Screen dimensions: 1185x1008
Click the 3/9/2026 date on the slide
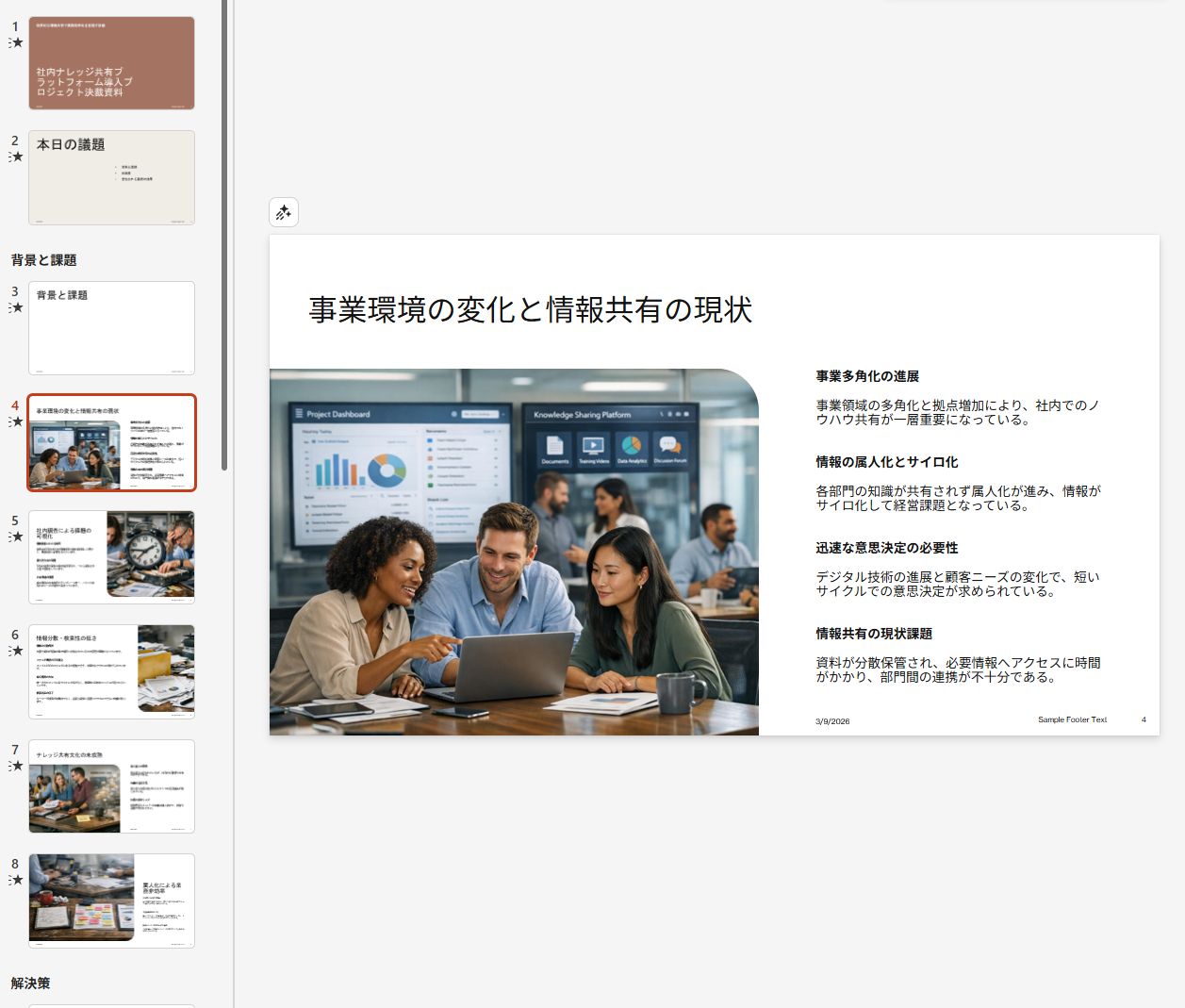pyautogui.click(x=832, y=721)
